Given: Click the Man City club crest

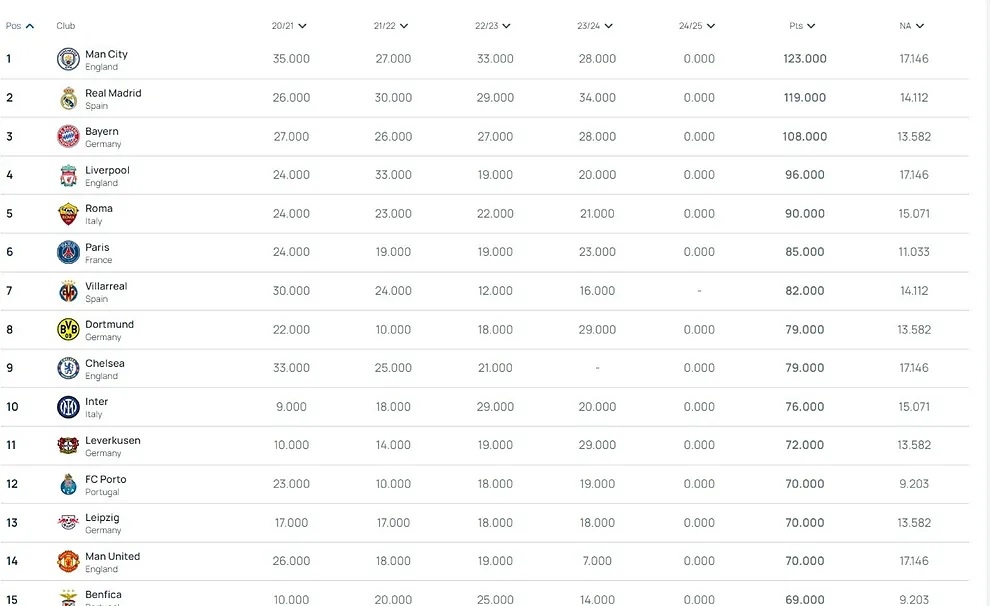Looking at the screenshot, I should tap(68, 59).
